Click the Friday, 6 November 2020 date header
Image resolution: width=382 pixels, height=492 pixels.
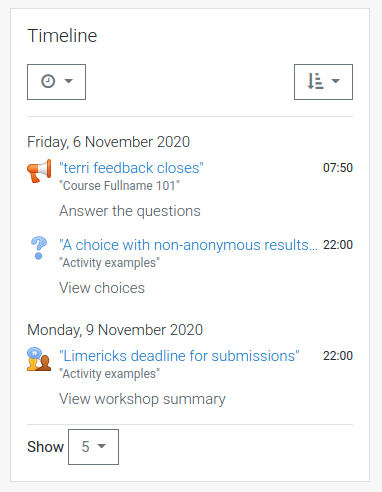tap(108, 142)
